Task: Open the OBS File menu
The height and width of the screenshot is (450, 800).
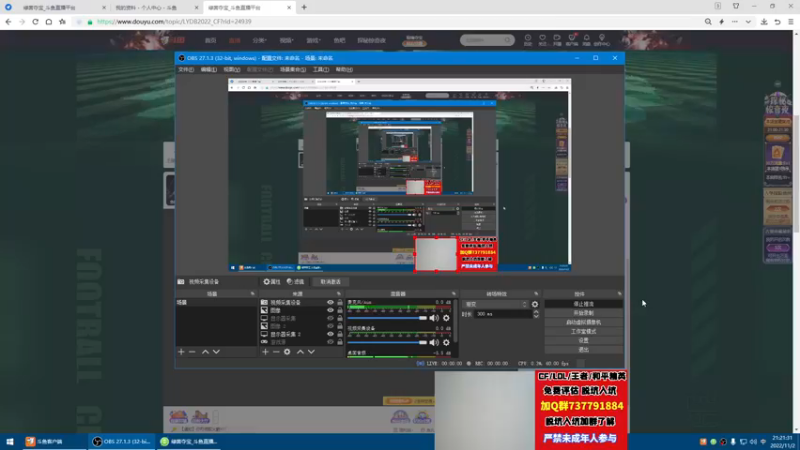Action: pyautogui.click(x=186, y=69)
